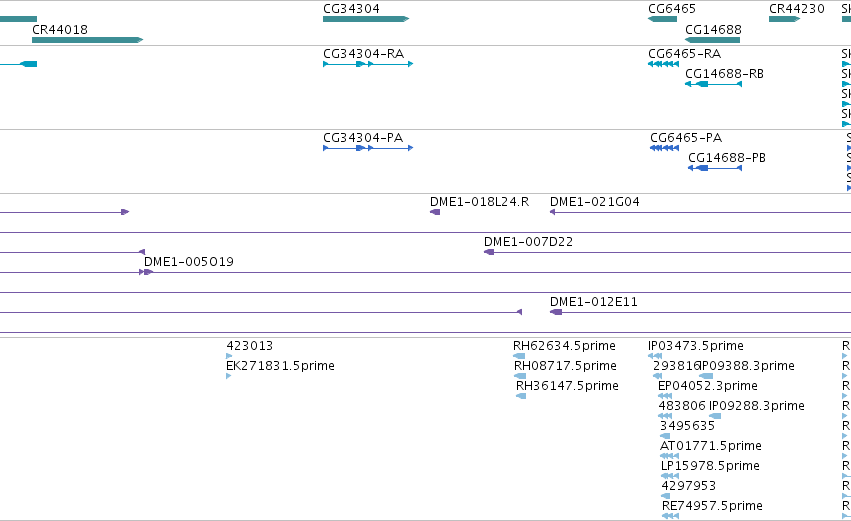Select the 3495635 EST label
Image resolution: width=851 pixels, height=521 pixels.
pyautogui.click(x=687, y=426)
